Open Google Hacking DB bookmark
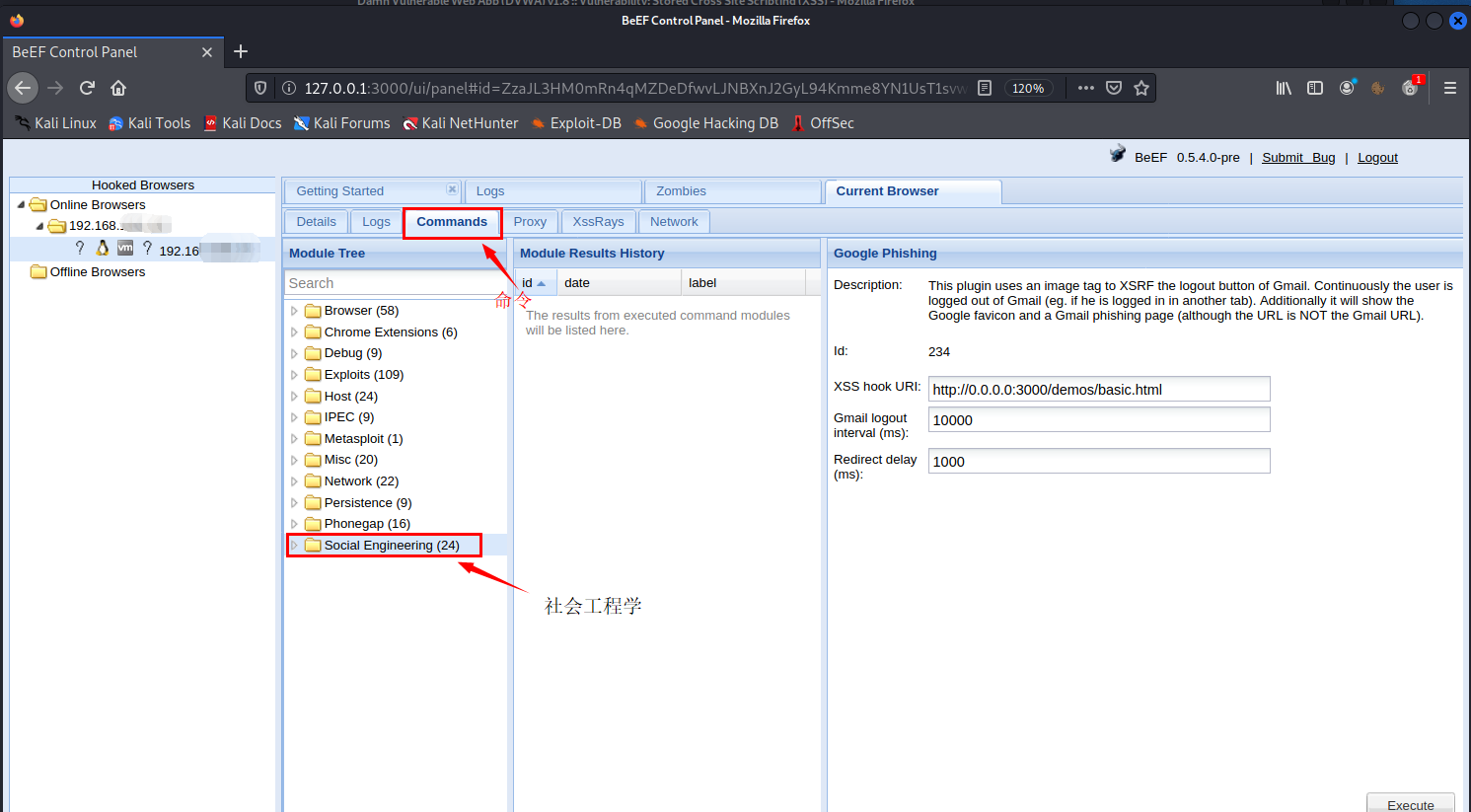 (705, 123)
